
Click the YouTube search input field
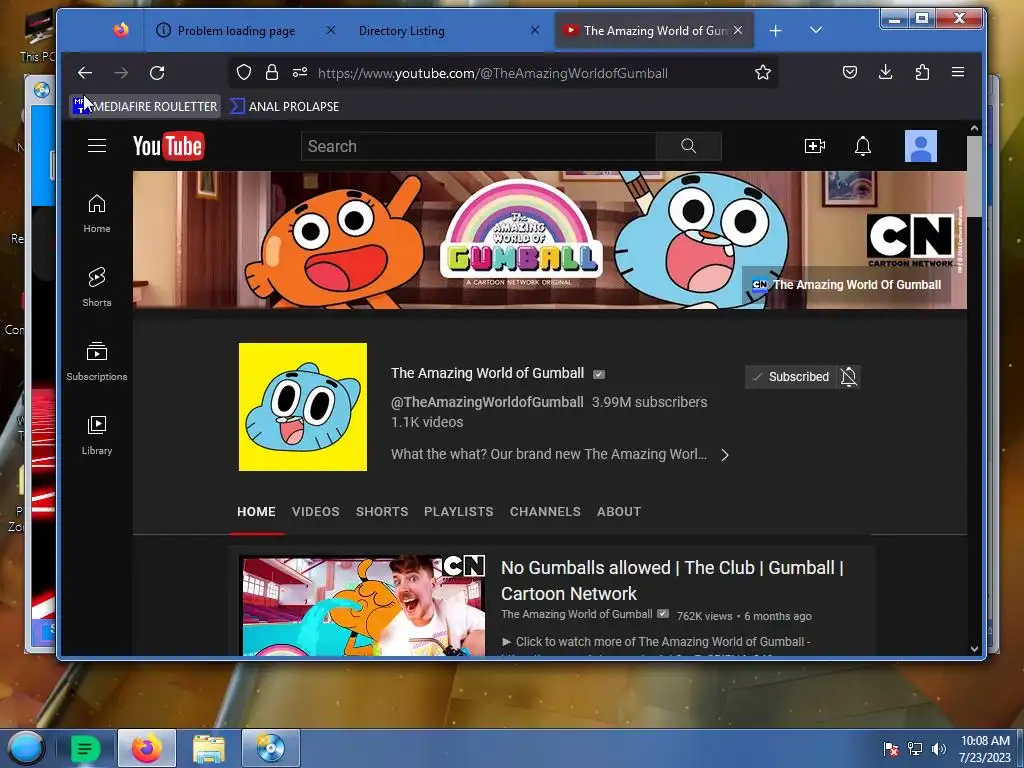479,146
